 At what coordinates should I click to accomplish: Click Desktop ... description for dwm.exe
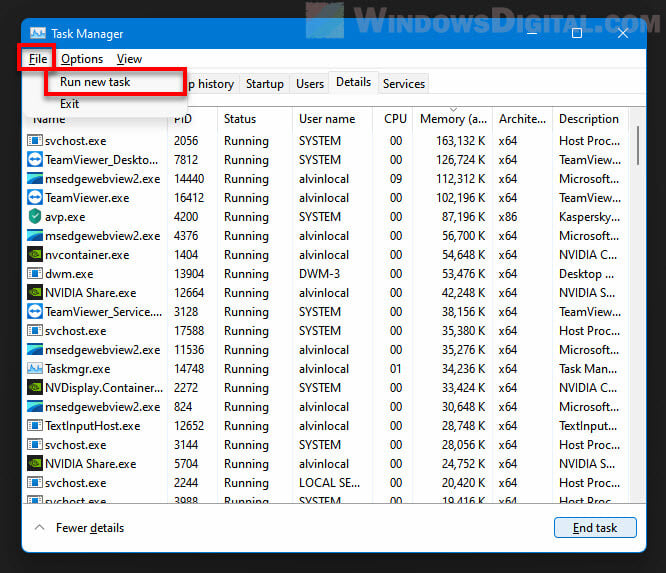586,274
